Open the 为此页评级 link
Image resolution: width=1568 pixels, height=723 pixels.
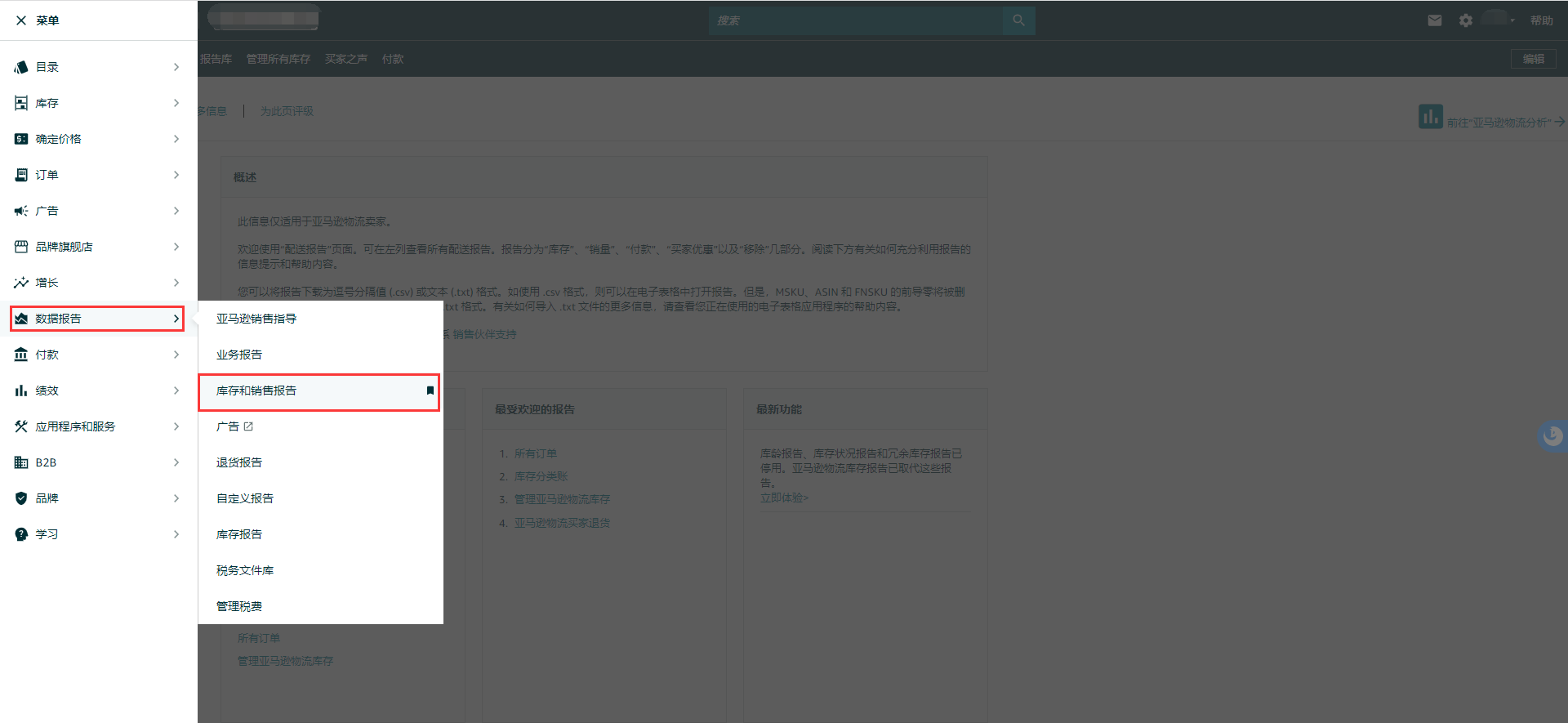tap(287, 111)
